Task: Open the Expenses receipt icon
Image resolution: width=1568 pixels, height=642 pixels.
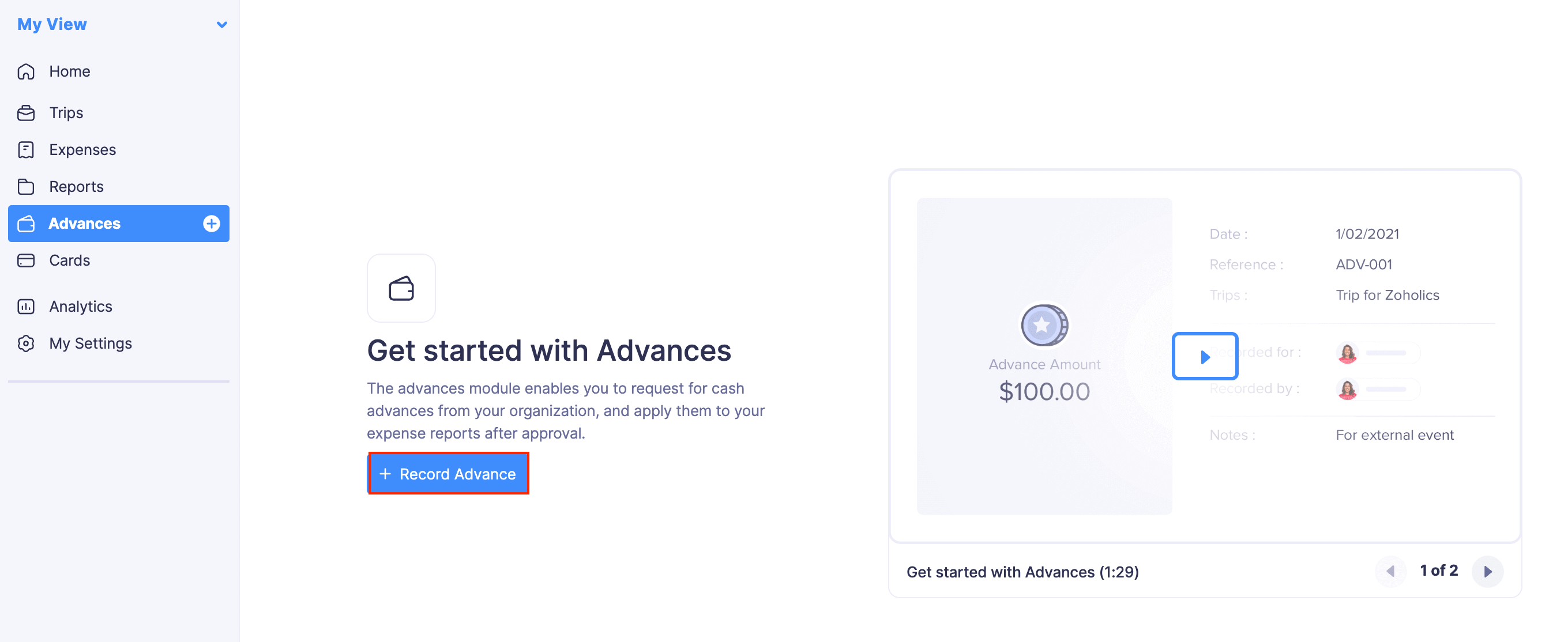Action: click(26, 149)
